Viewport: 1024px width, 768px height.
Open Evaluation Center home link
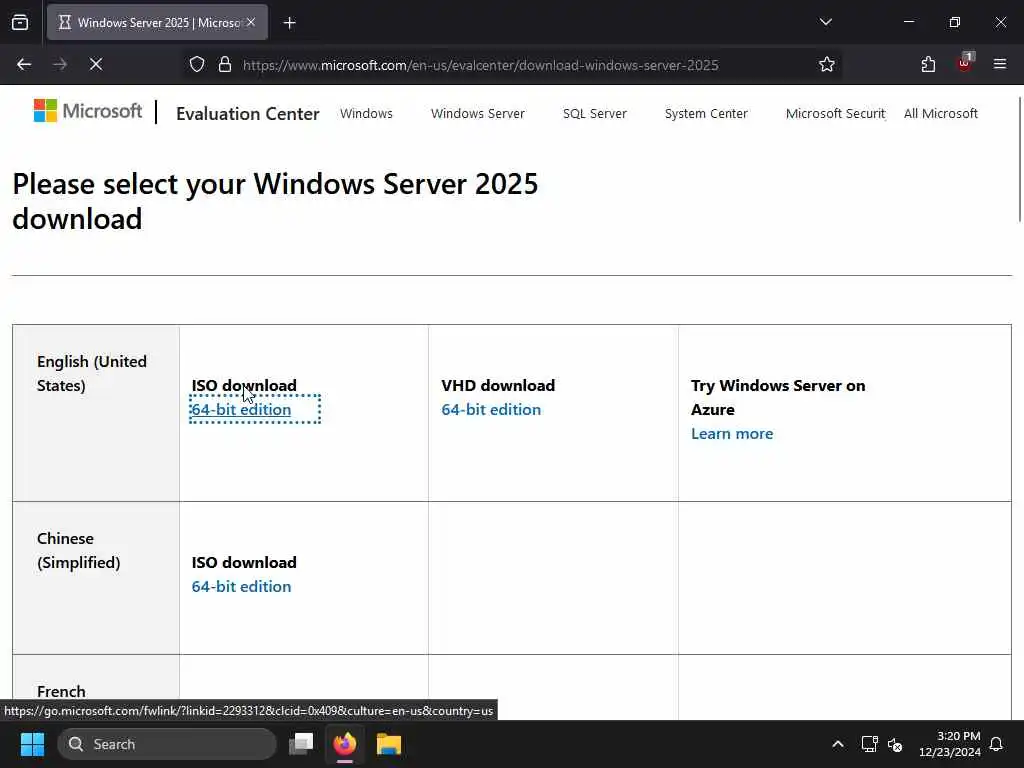[x=248, y=114]
